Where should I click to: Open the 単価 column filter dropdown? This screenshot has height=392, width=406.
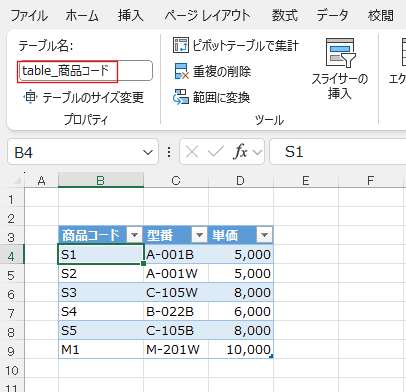(x=264, y=235)
